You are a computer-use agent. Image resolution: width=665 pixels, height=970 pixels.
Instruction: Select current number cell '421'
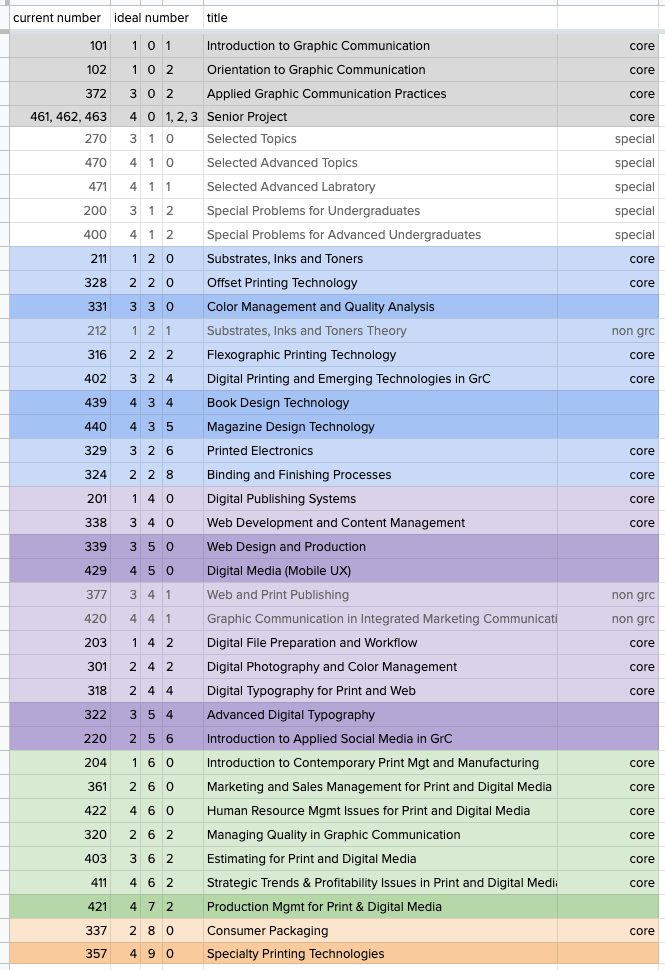pos(60,907)
